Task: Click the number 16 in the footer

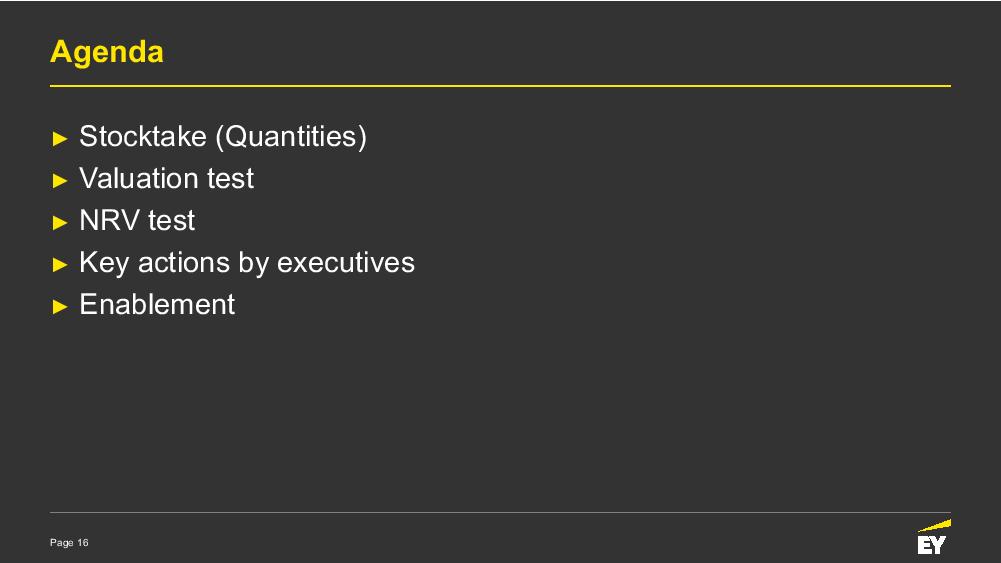Action: [83, 543]
